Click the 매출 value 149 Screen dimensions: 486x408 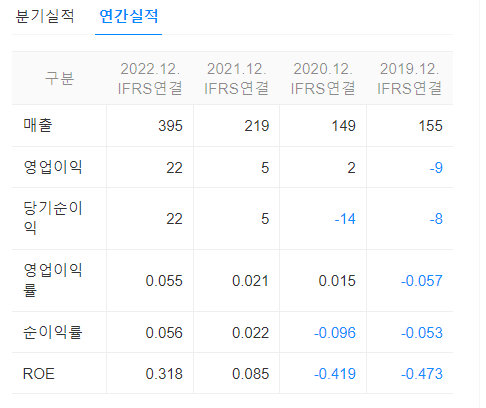click(x=343, y=126)
